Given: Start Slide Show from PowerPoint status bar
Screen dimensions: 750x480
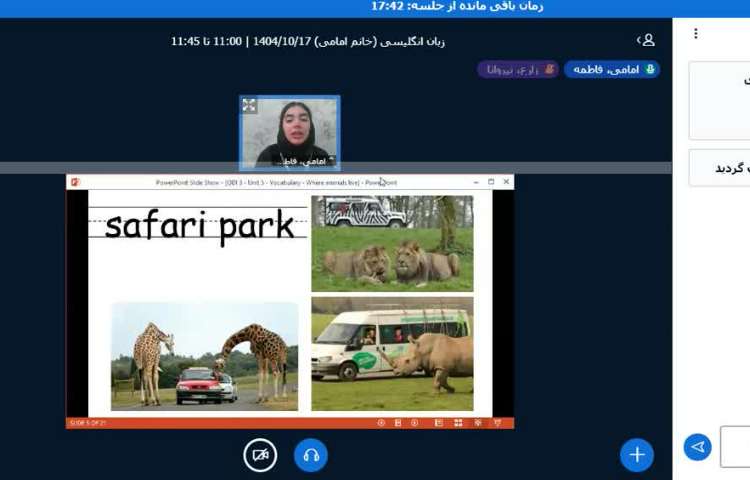Looking at the screenshot, I should [497, 423].
